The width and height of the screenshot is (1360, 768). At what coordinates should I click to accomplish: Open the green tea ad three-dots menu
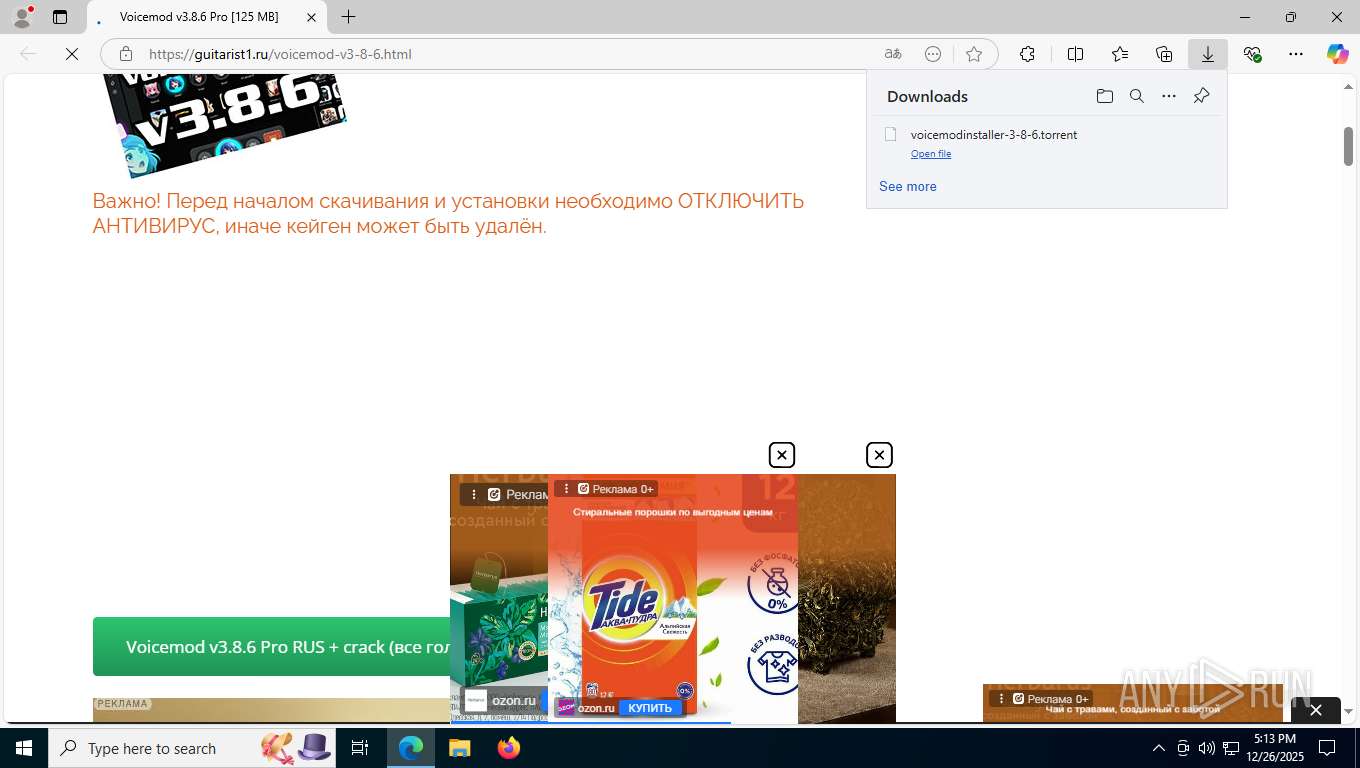click(474, 494)
